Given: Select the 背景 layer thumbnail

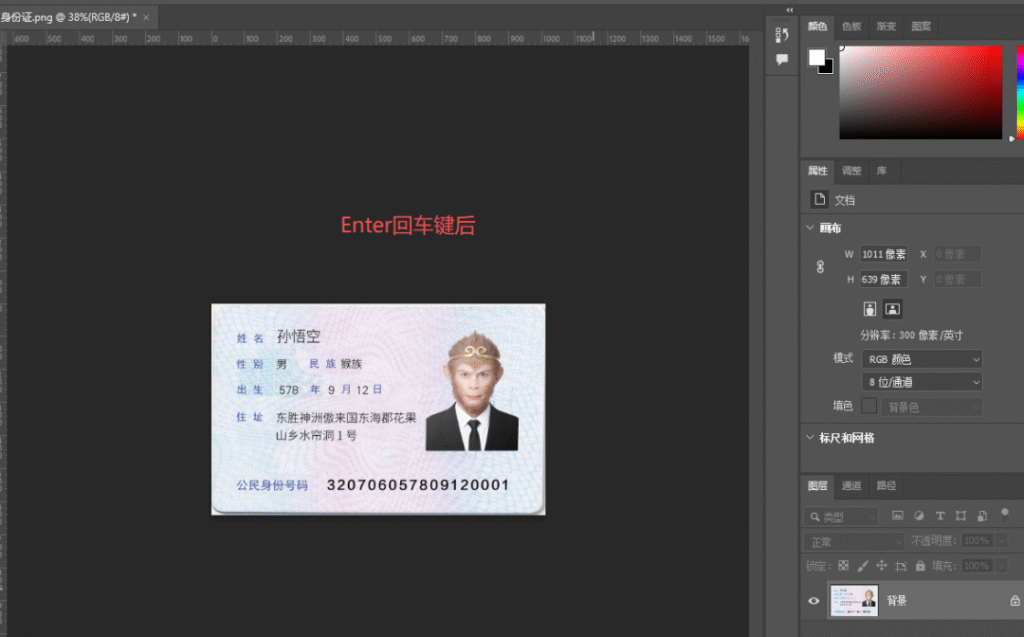Looking at the screenshot, I should tap(854, 600).
